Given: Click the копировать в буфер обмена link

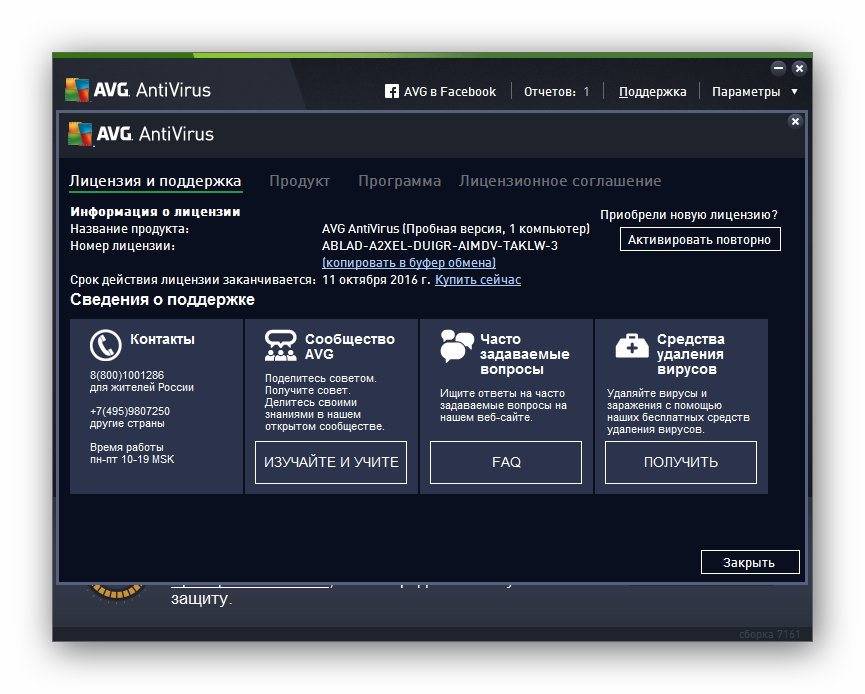Looking at the screenshot, I should point(409,263).
